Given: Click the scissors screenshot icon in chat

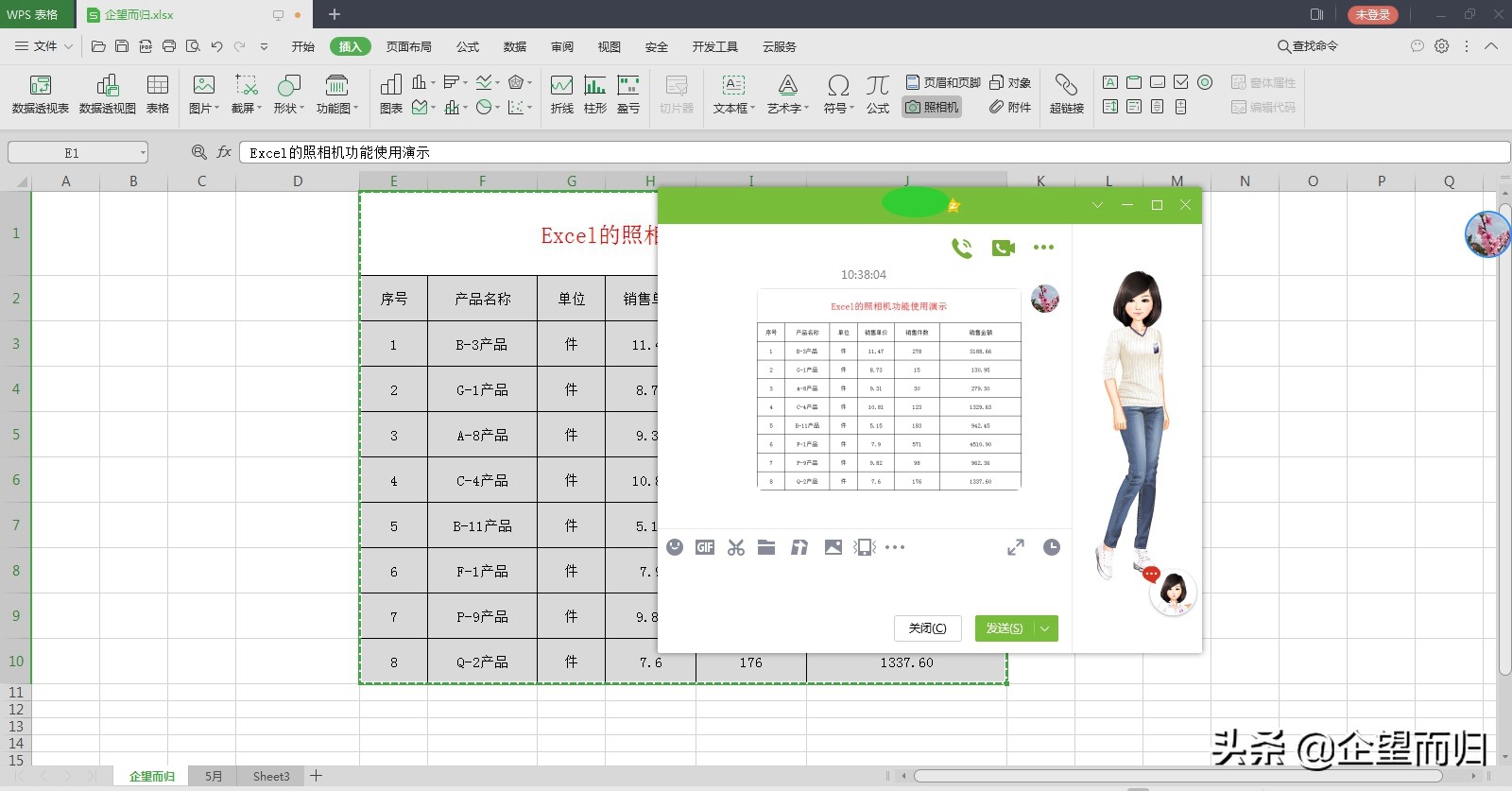Looking at the screenshot, I should pyautogui.click(x=736, y=547).
